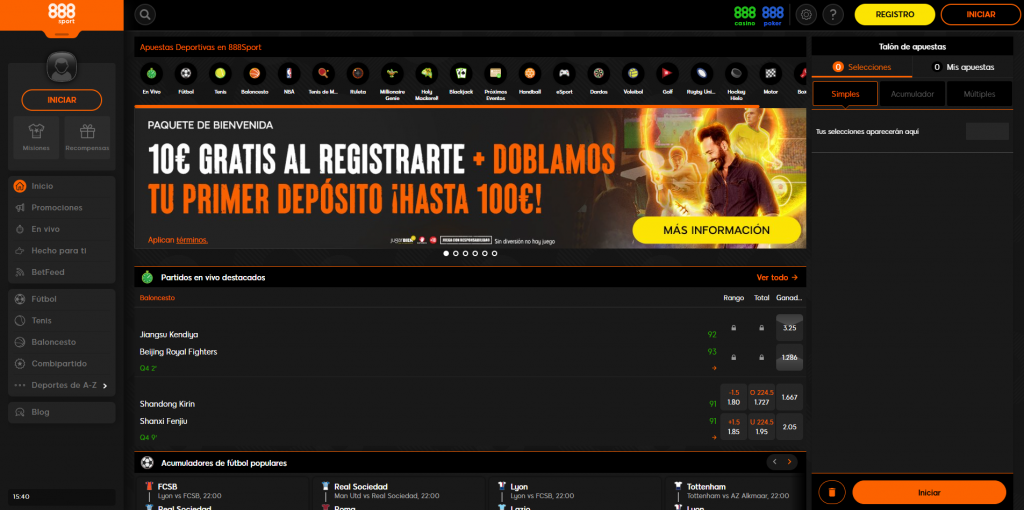Select the second banner carousel dot
The height and width of the screenshot is (510, 1024).
[x=456, y=253]
